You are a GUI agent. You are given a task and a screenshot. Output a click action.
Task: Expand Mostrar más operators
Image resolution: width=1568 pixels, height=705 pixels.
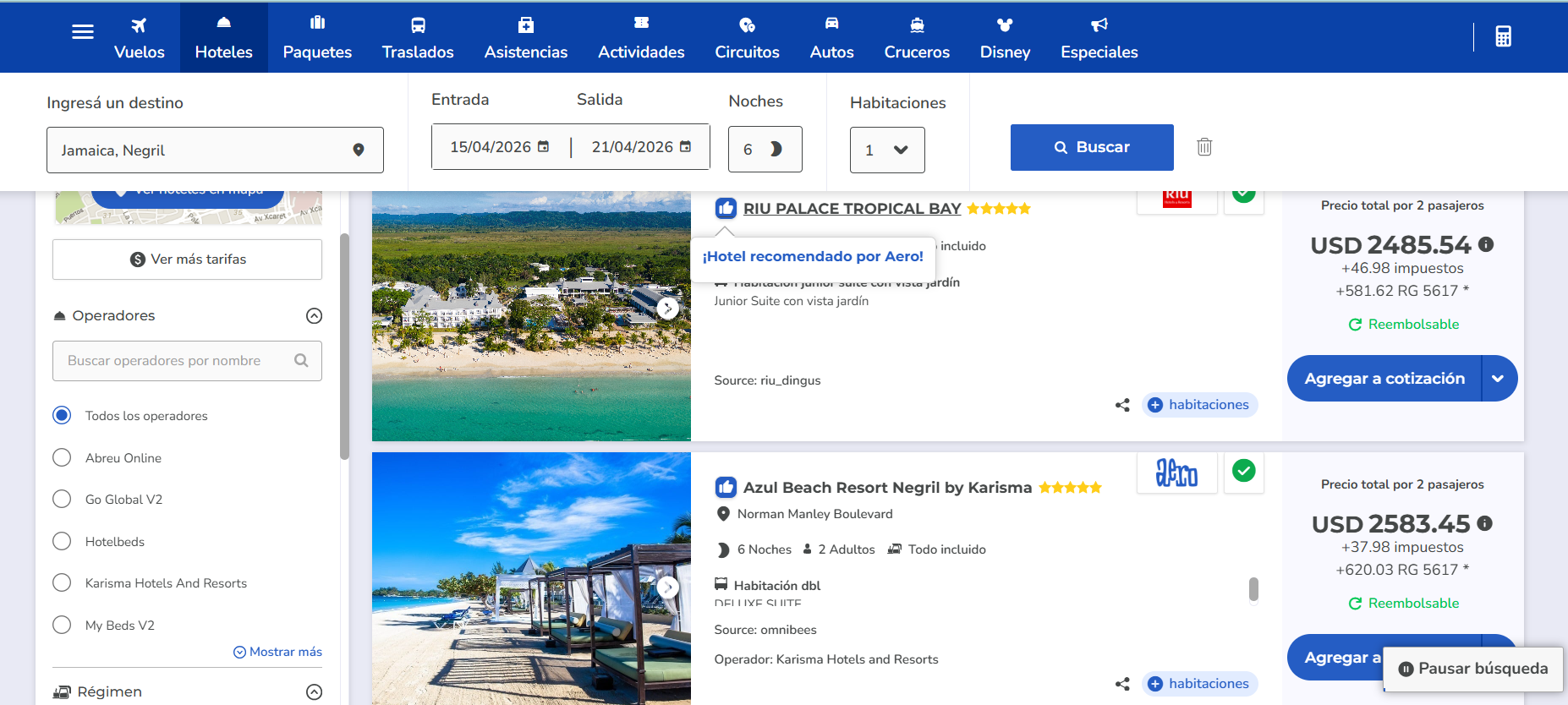click(277, 652)
